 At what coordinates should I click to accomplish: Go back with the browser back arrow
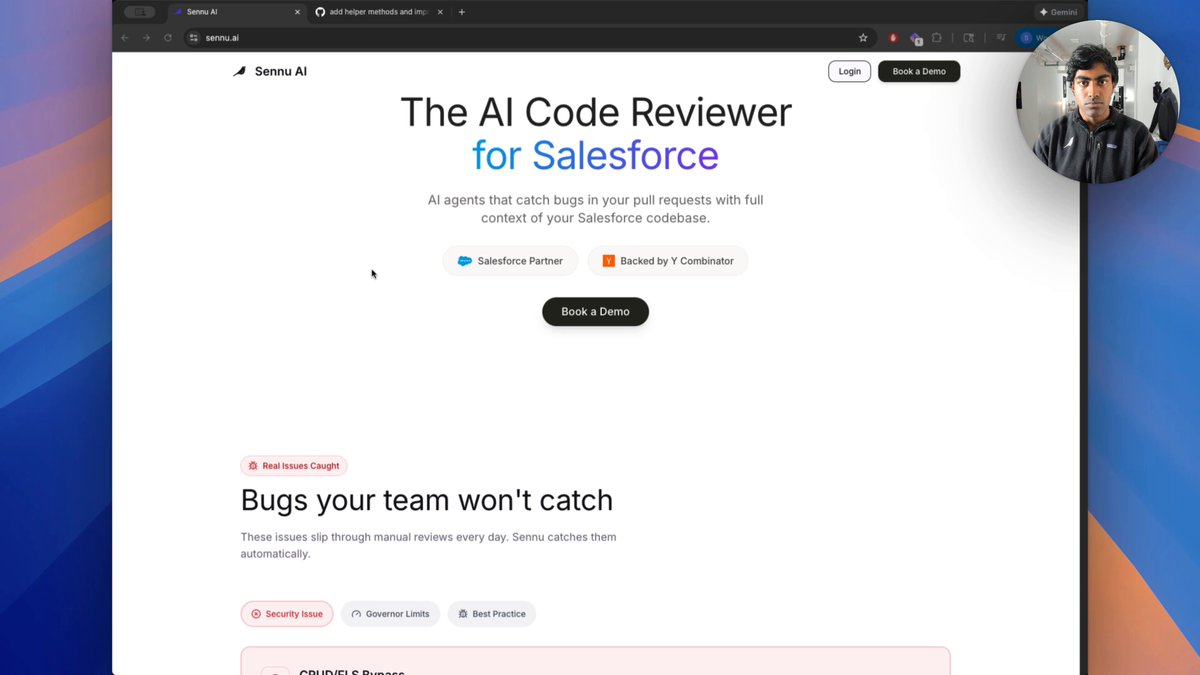tap(125, 38)
